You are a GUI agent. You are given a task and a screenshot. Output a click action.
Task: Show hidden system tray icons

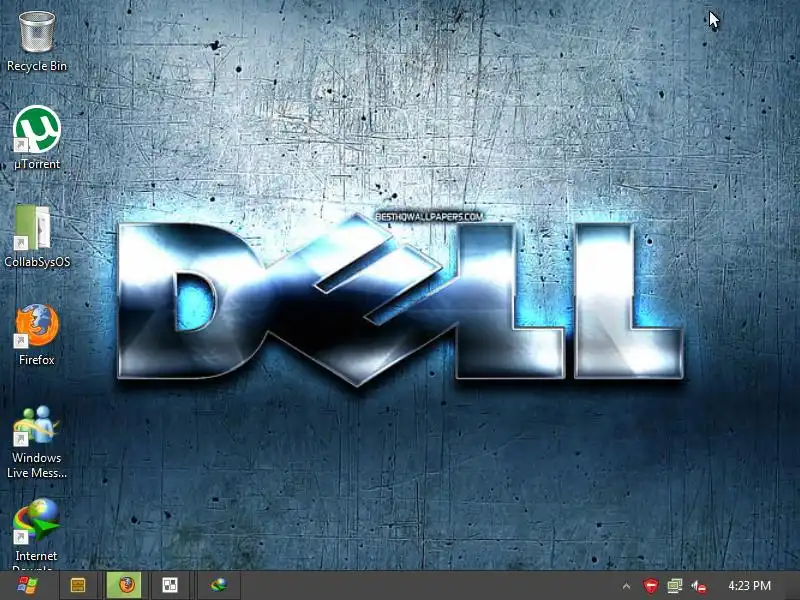coord(627,586)
